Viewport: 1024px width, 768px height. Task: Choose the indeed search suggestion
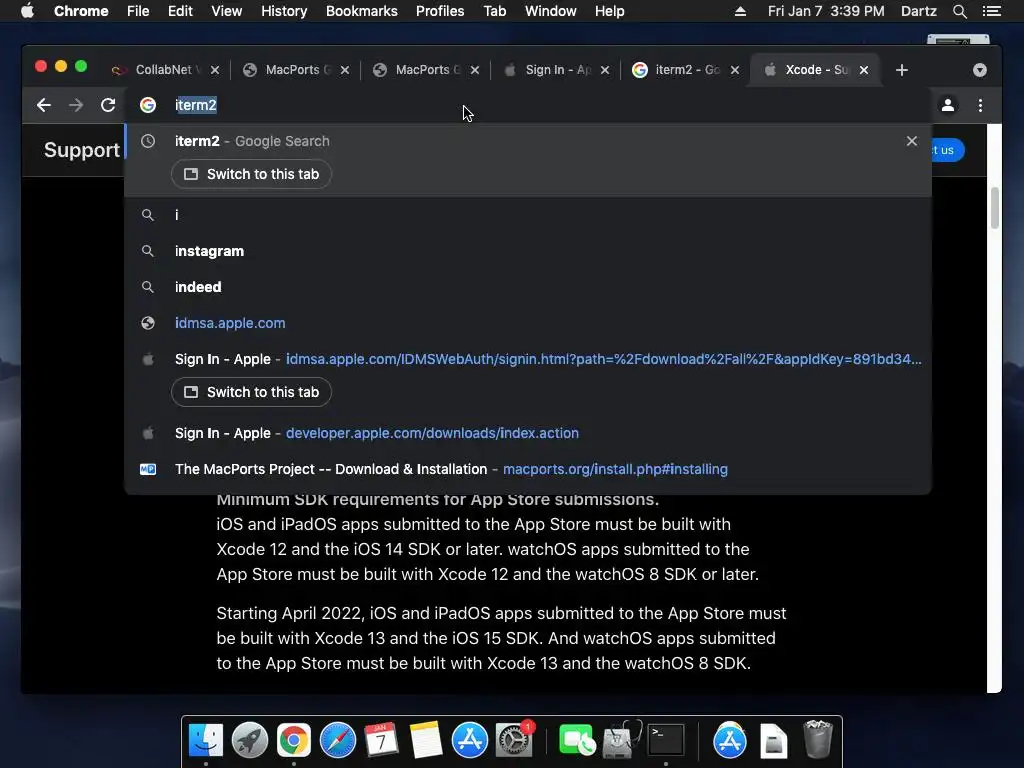coord(528,287)
